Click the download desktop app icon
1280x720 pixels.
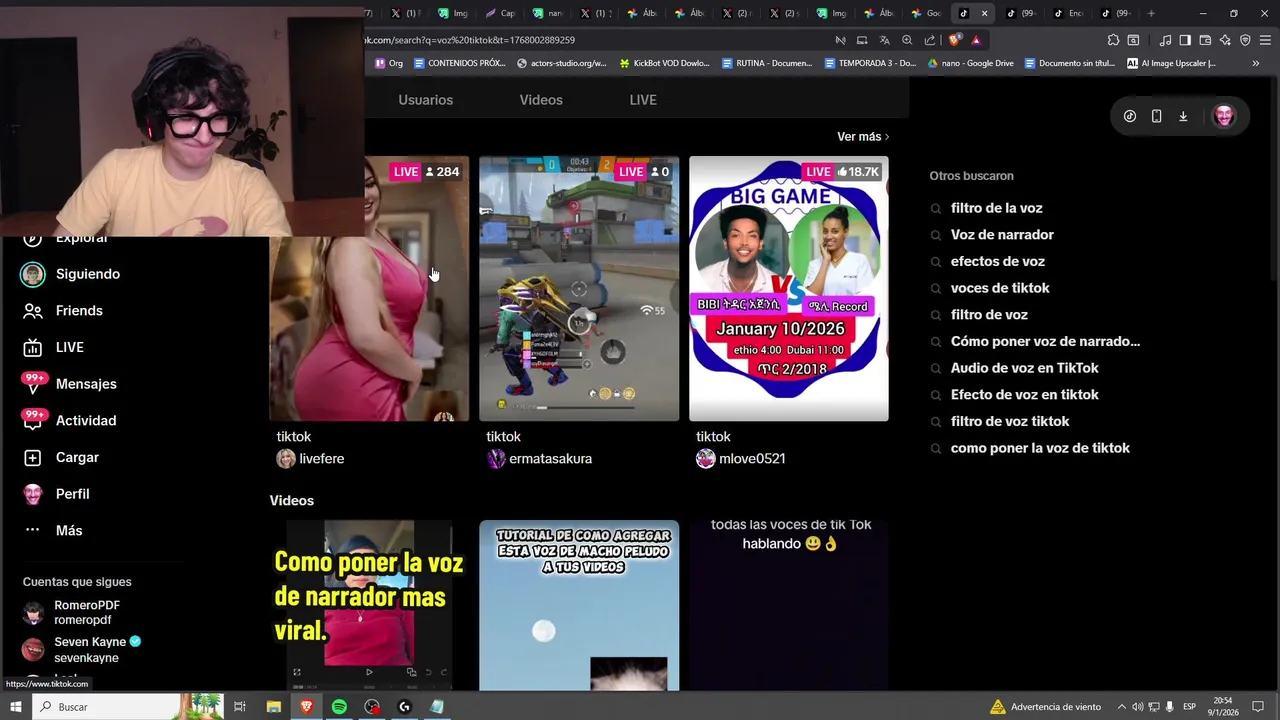[1183, 116]
